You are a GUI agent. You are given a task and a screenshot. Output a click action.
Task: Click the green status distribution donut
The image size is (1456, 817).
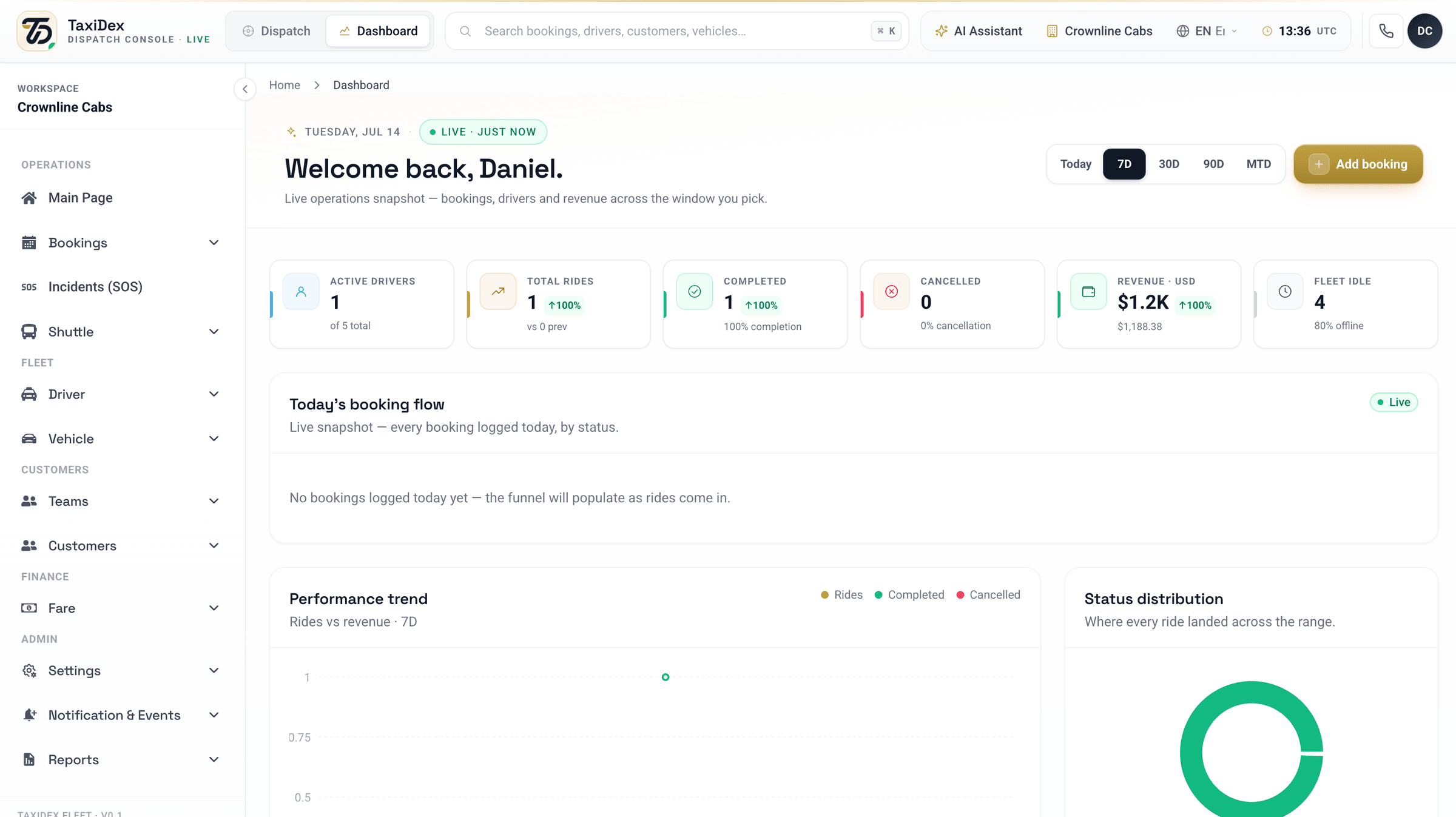coord(1192,752)
